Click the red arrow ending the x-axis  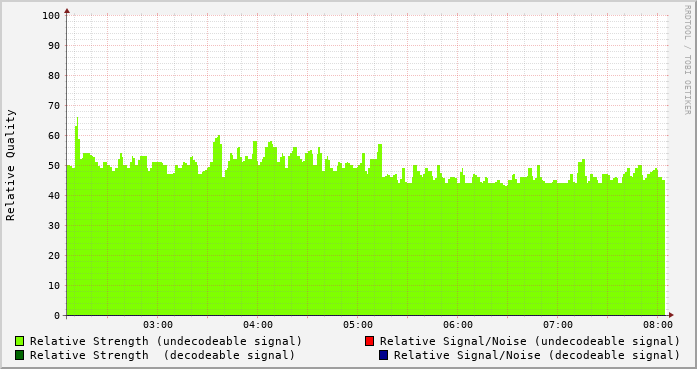point(671,315)
